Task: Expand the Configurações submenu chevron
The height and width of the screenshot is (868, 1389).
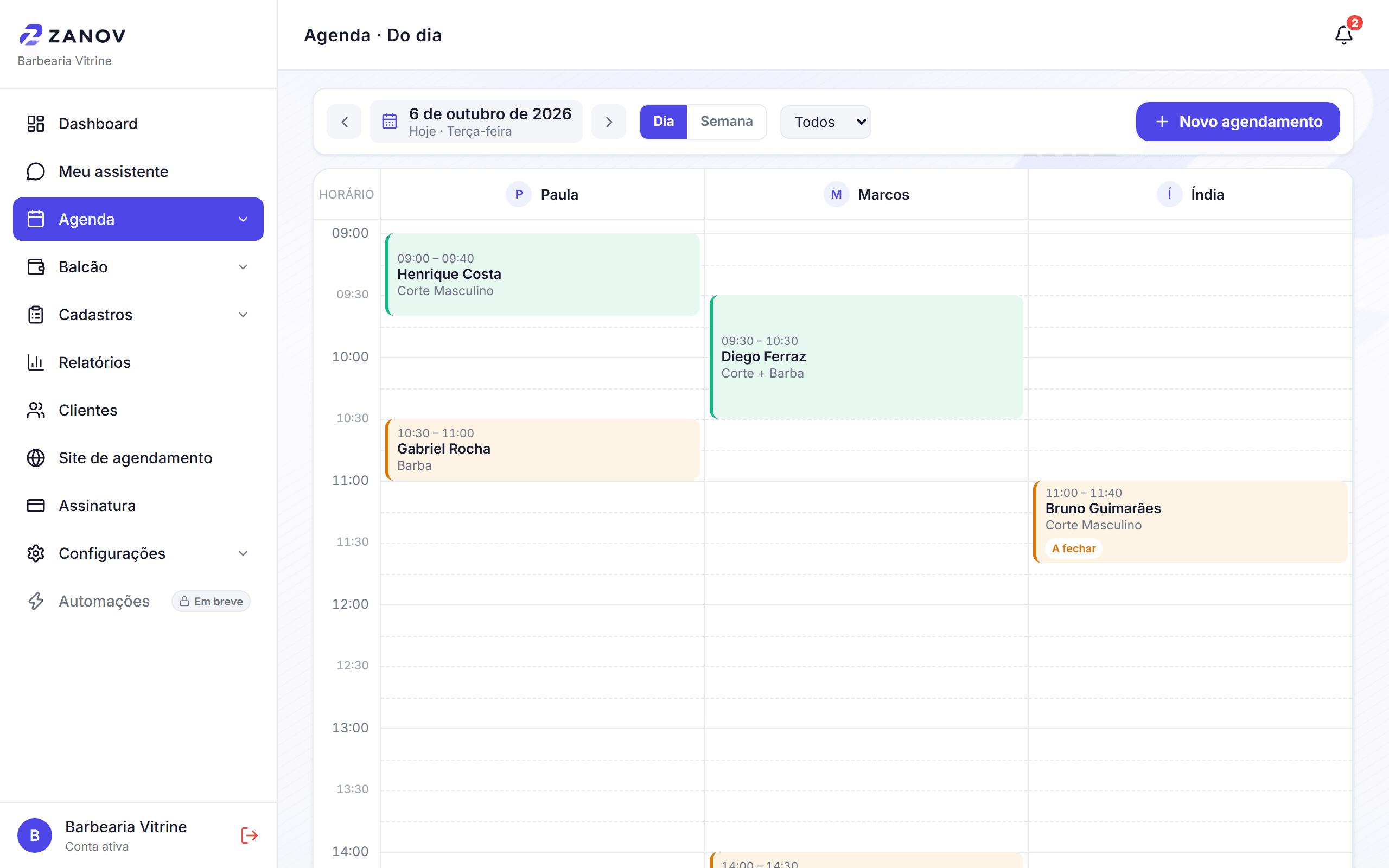Action: tap(243, 553)
